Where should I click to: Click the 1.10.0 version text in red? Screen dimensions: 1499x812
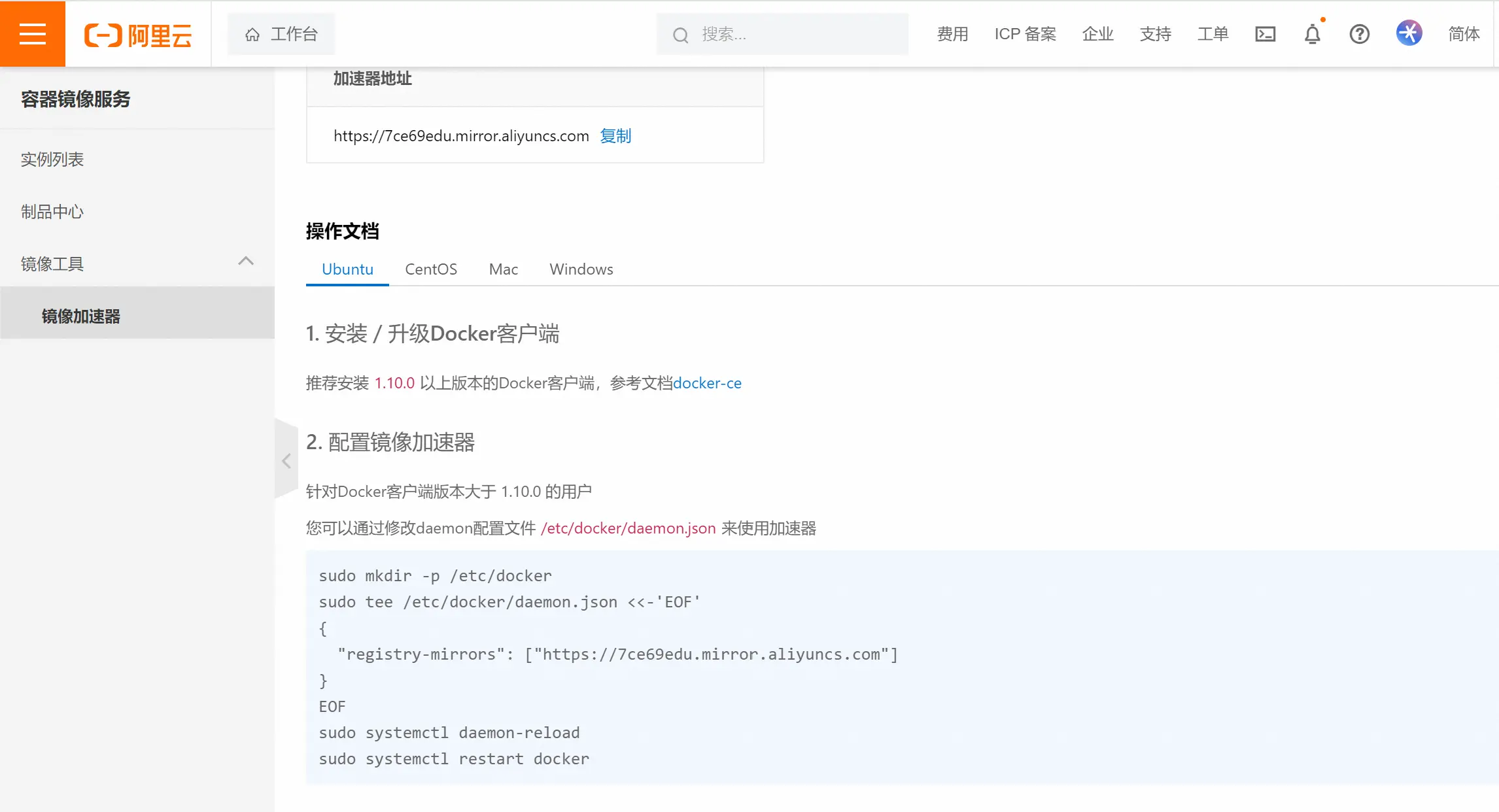394,383
